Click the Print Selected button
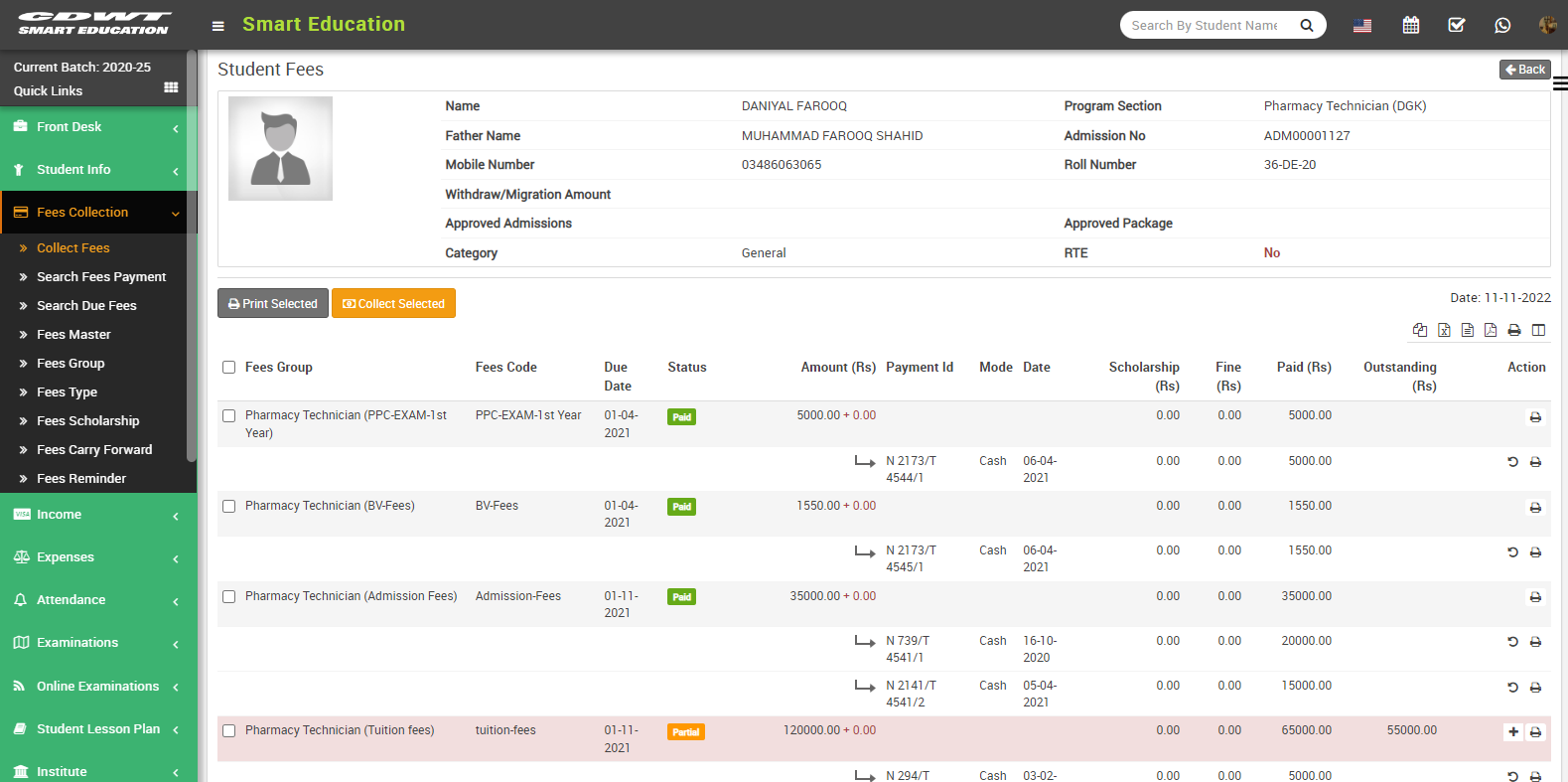 (273, 303)
